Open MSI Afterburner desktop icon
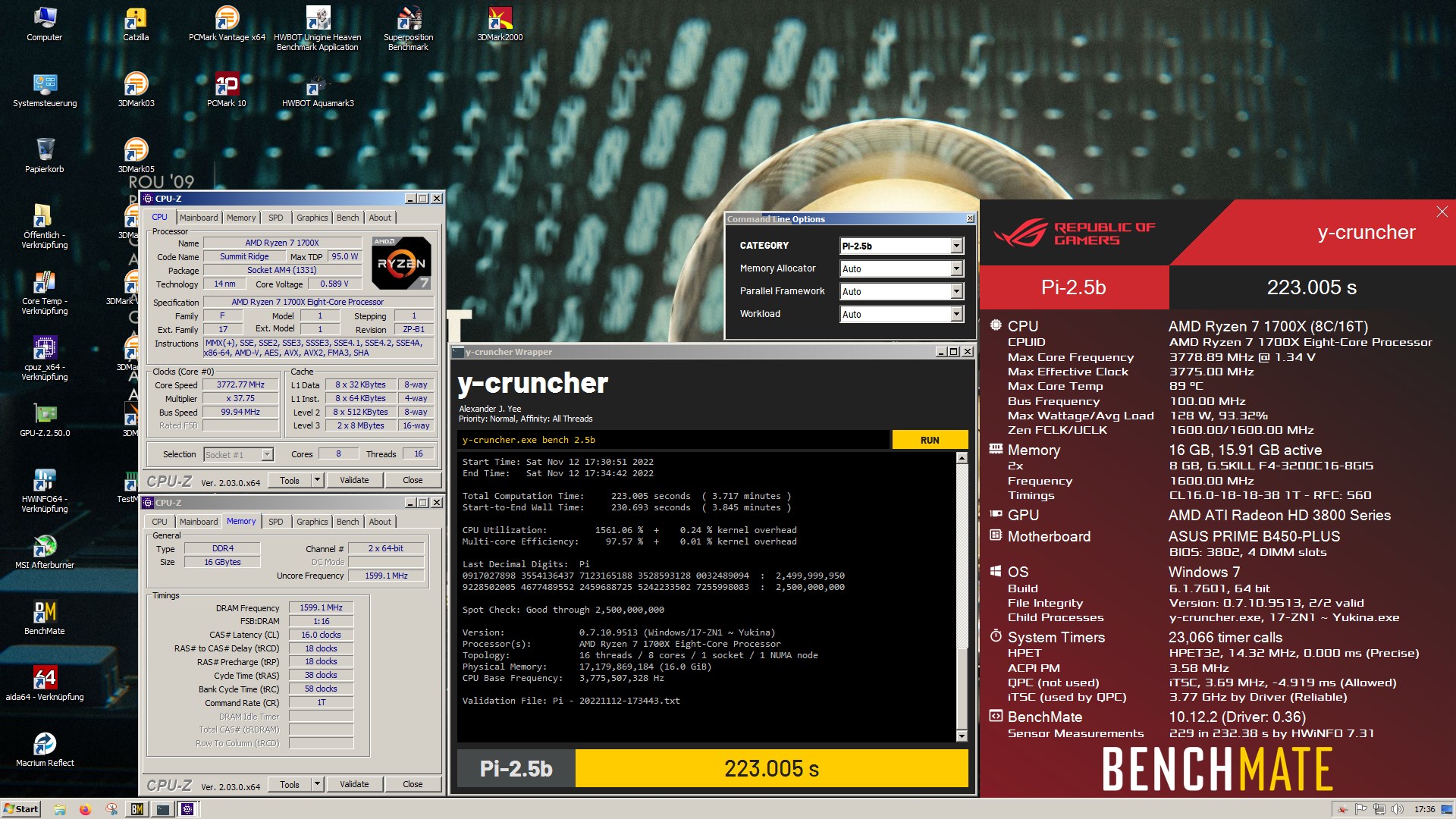This screenshot has width=1456, height=819. (45, 552)
